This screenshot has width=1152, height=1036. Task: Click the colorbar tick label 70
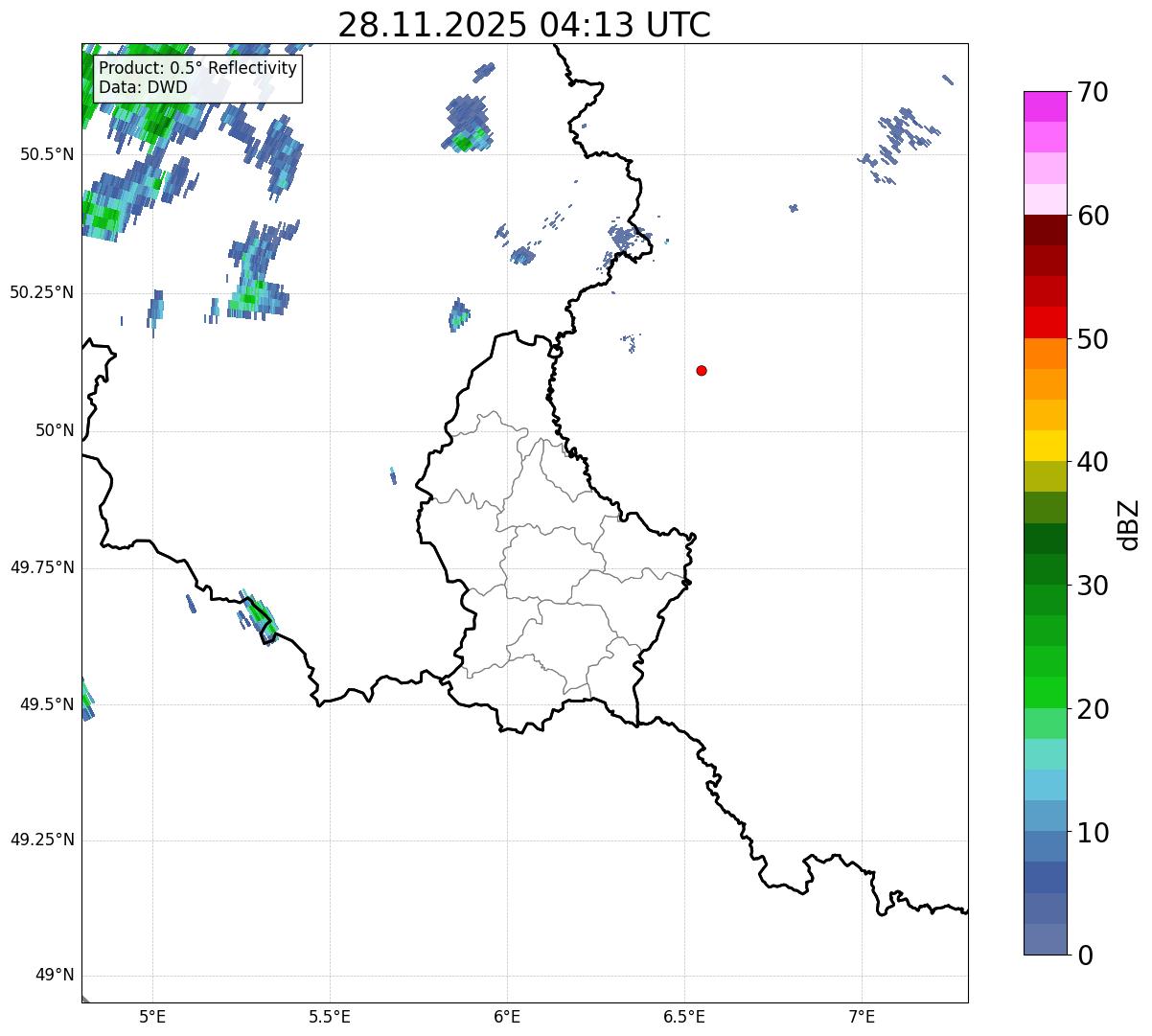1092,92
